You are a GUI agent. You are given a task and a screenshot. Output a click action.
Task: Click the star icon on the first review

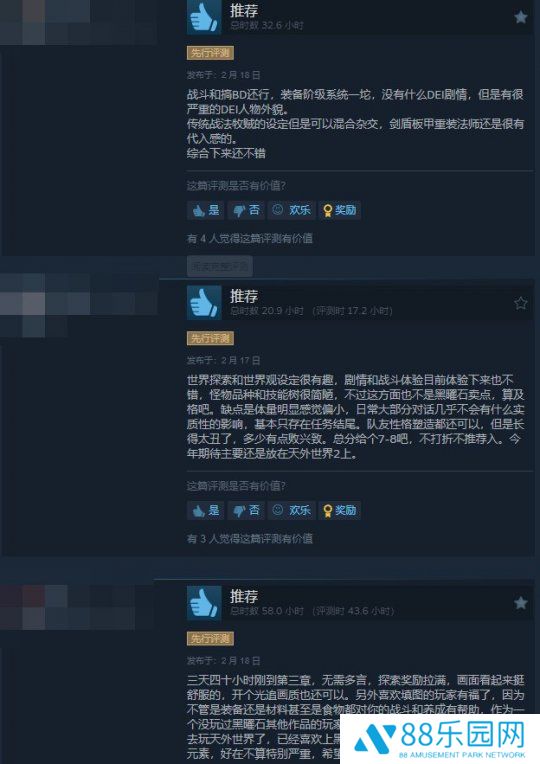[521, 18]
